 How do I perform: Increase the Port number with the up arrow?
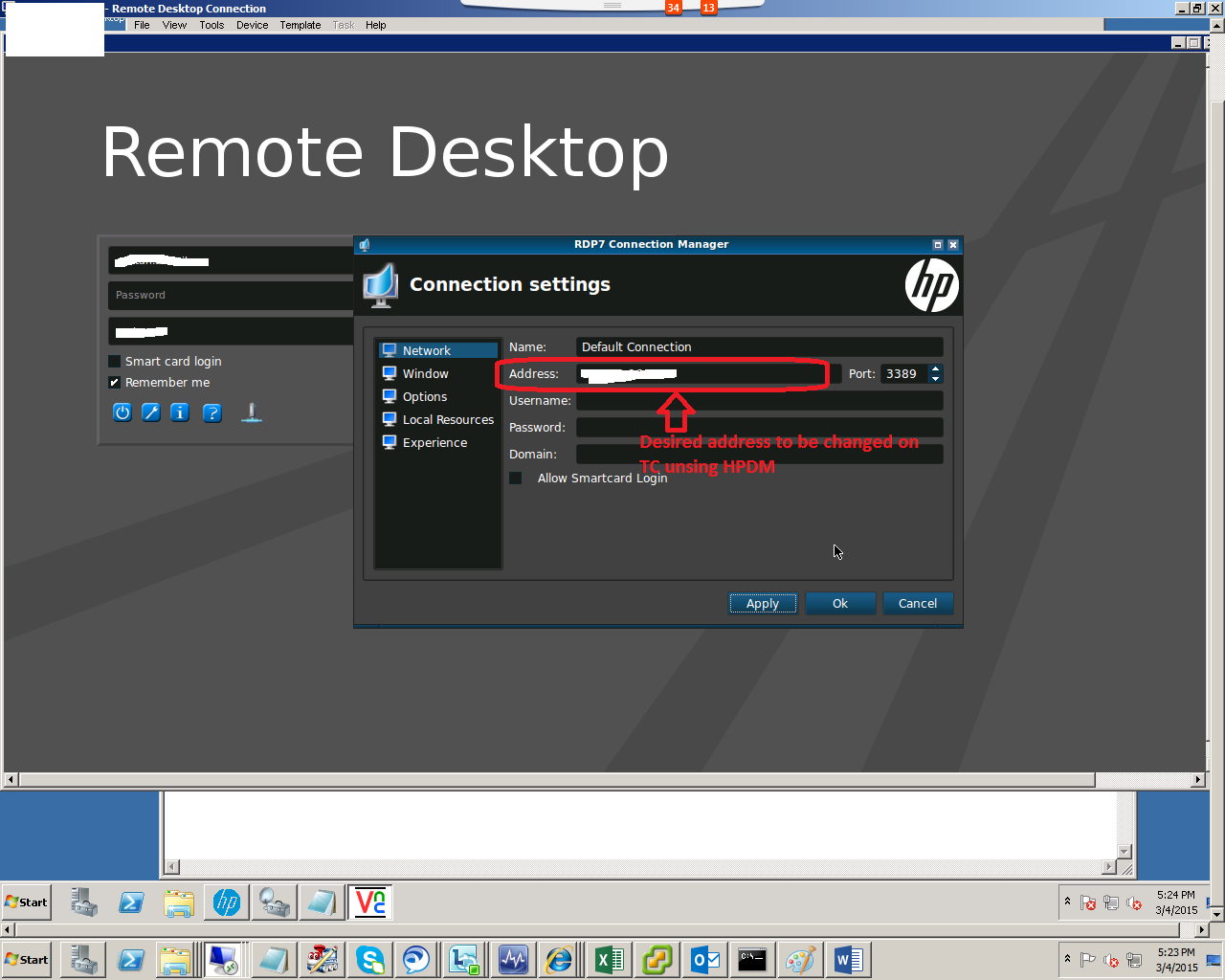pyautogui.click(x=935, y=369)
